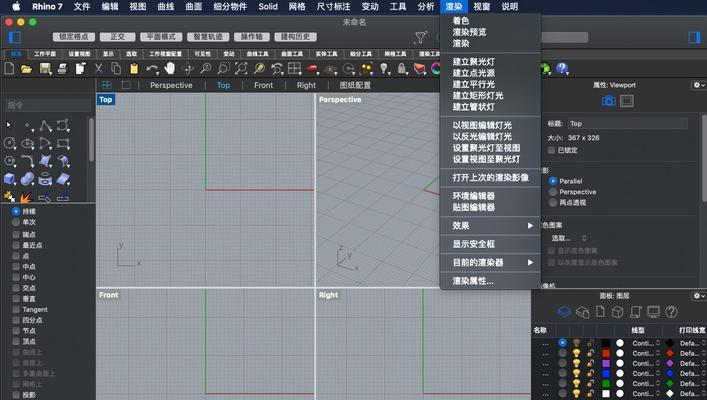
Task: Toggle the right sidebar panel icon
Action: pyautogui.click(x=694, y=37)
